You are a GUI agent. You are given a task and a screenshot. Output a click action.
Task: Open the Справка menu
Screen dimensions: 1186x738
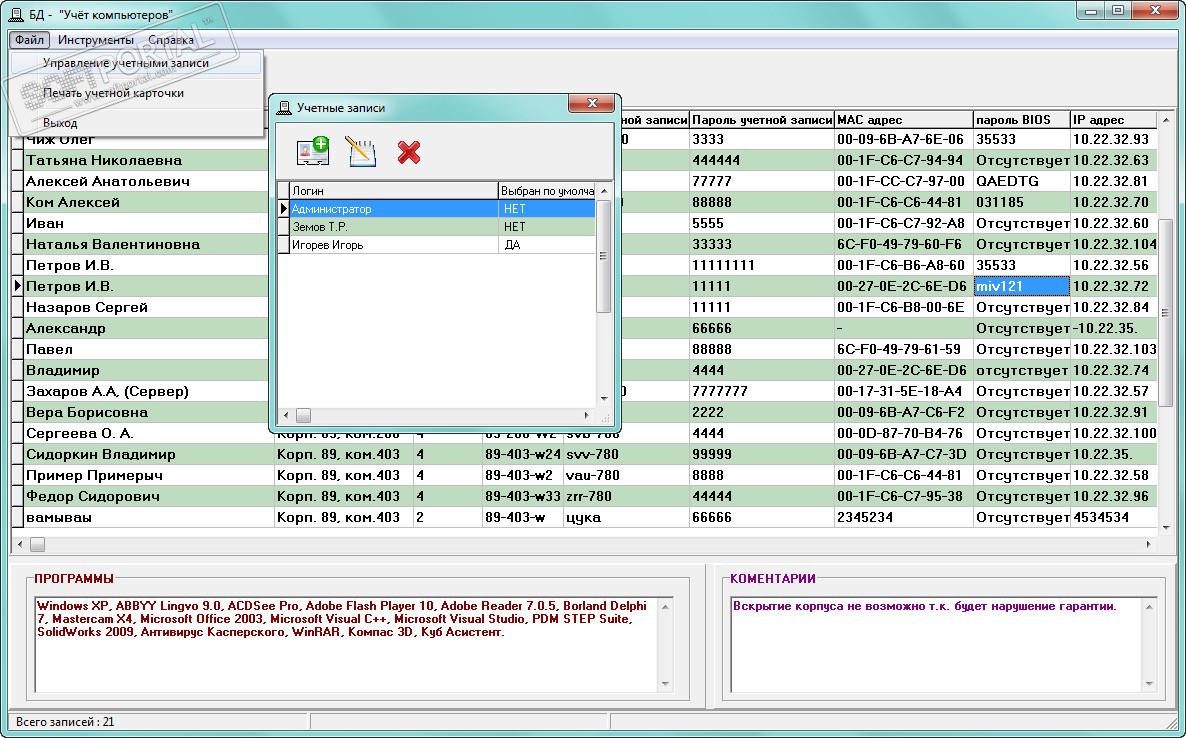coord(170,40)
